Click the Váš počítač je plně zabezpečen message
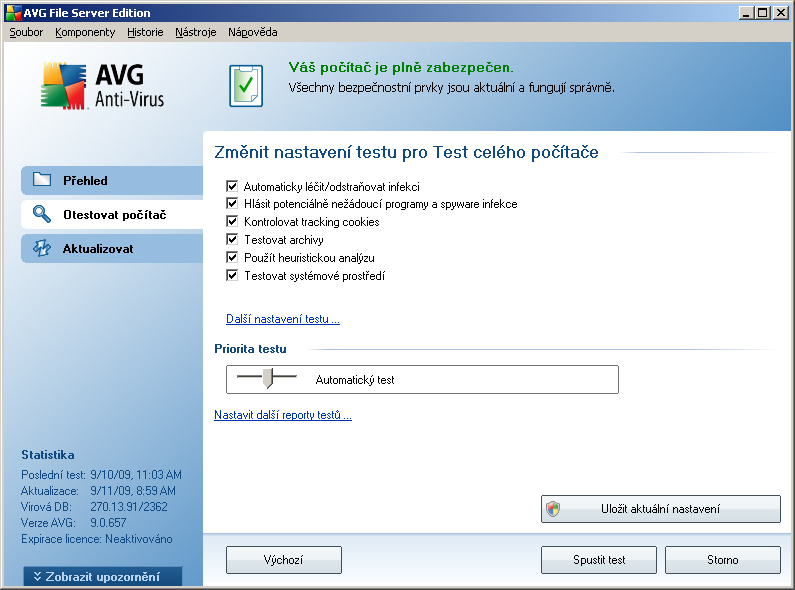 click(401, 67)
